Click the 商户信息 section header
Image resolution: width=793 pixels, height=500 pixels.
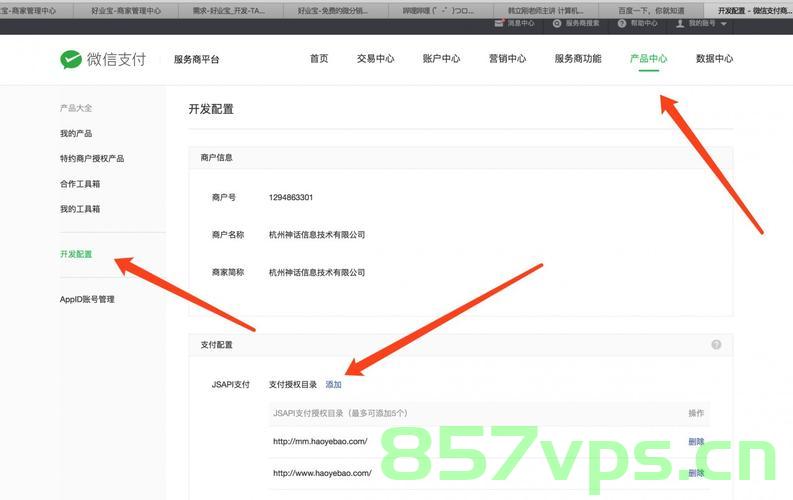pos(216,157)
